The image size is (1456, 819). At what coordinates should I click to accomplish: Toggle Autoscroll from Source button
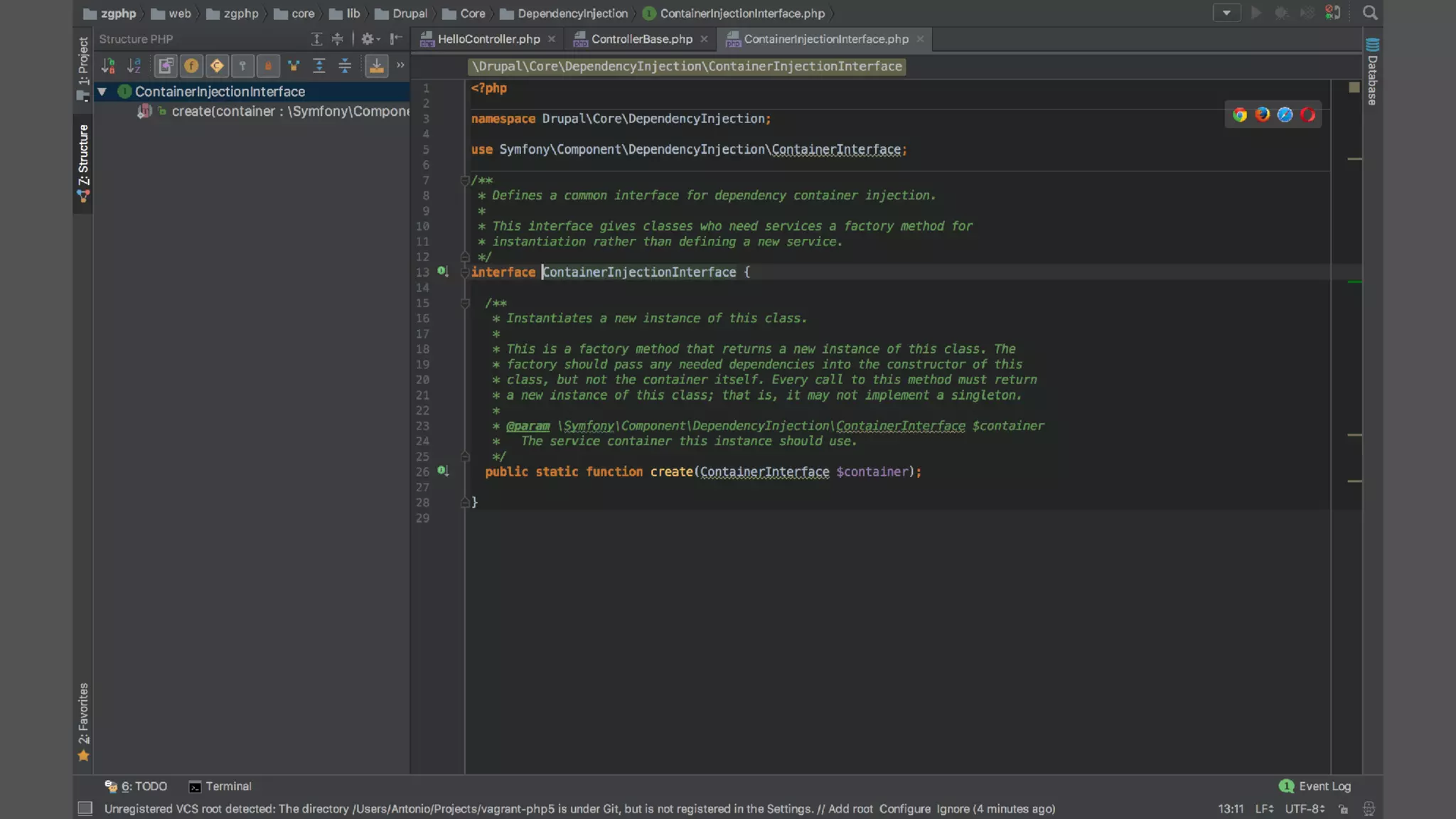click(x=376, y=66)
